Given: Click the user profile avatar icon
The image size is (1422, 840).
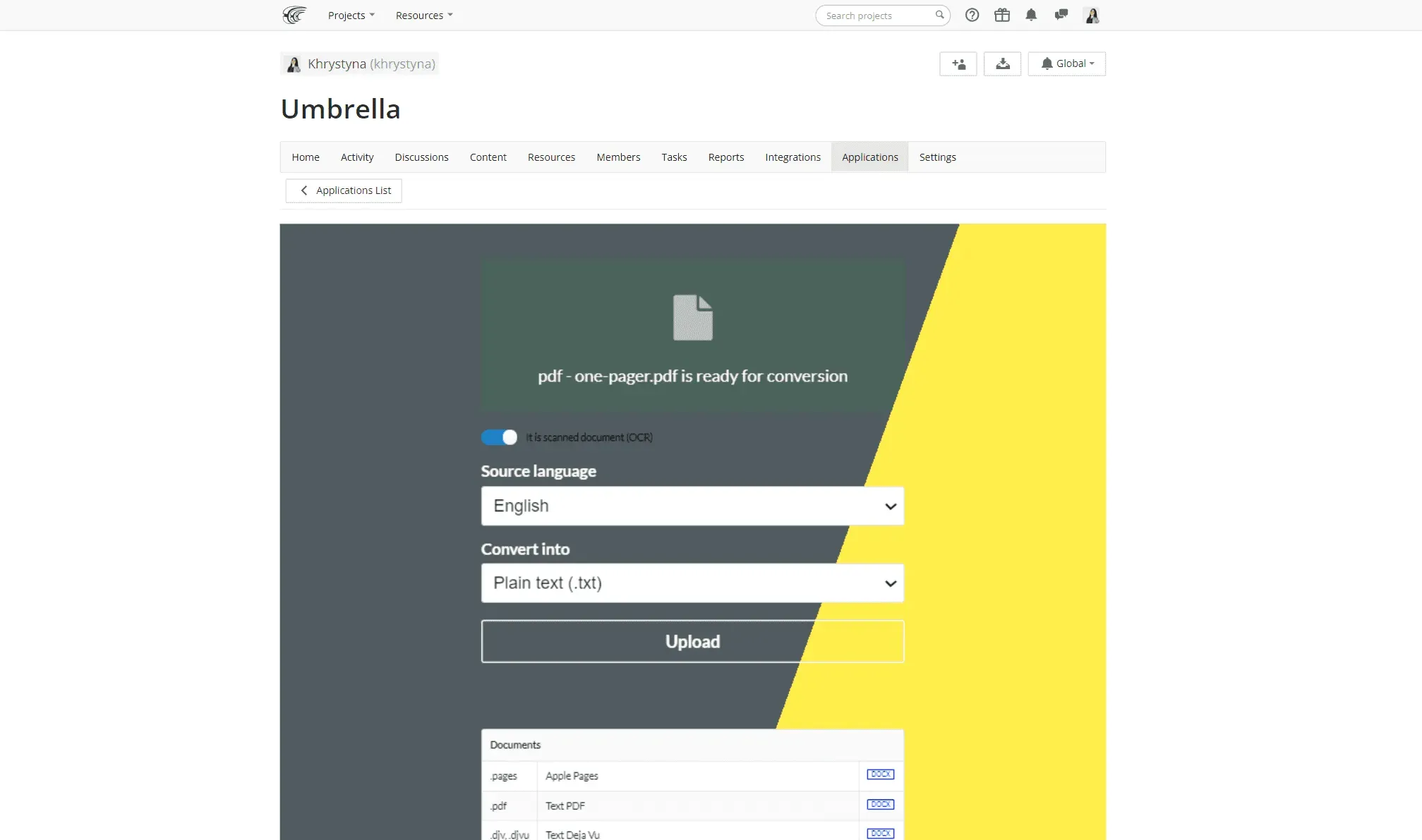Looking at the screenshot, I should pos(1091,15).
